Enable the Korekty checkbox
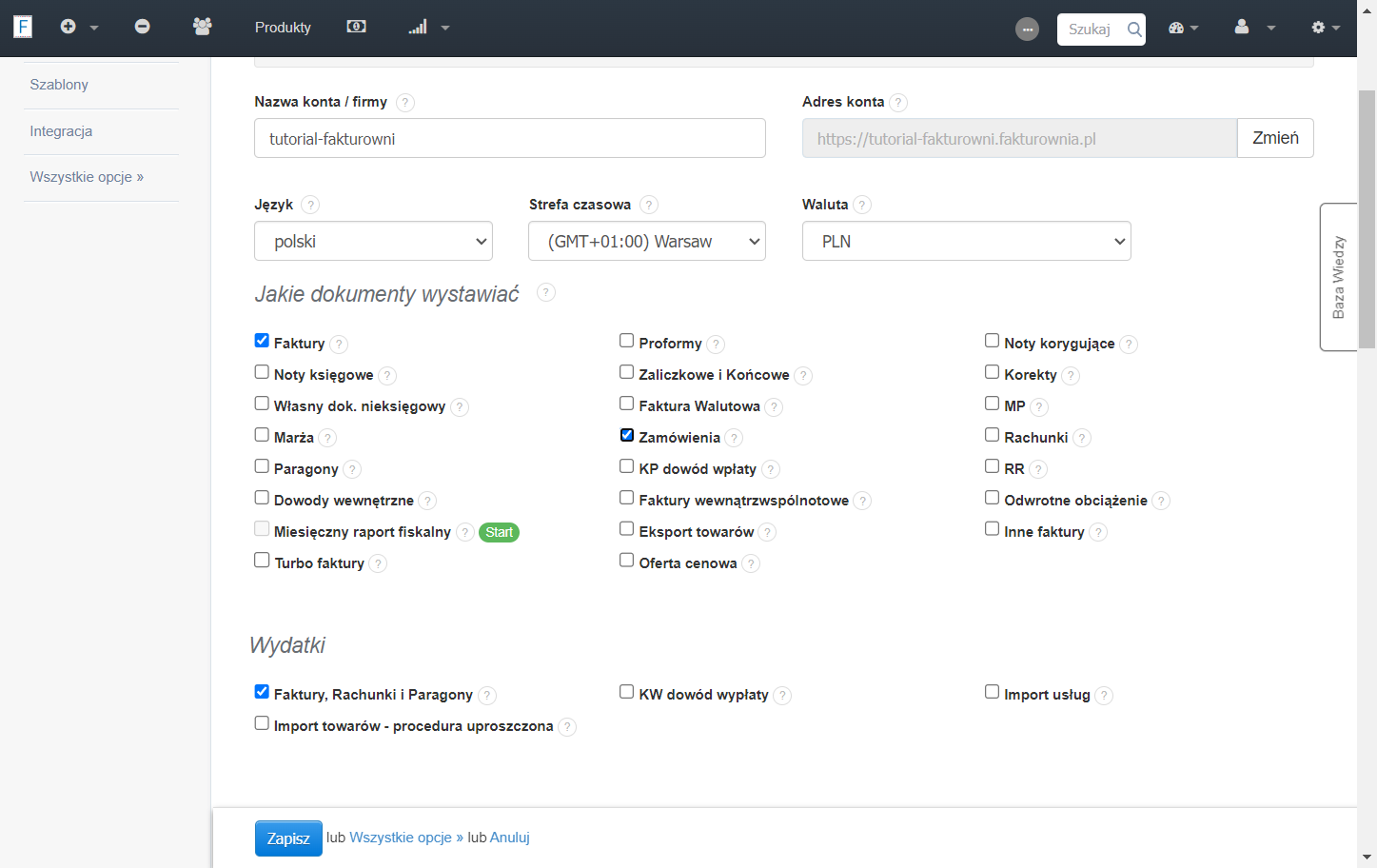The image size is (1377, 868). (x=993, y=372)
